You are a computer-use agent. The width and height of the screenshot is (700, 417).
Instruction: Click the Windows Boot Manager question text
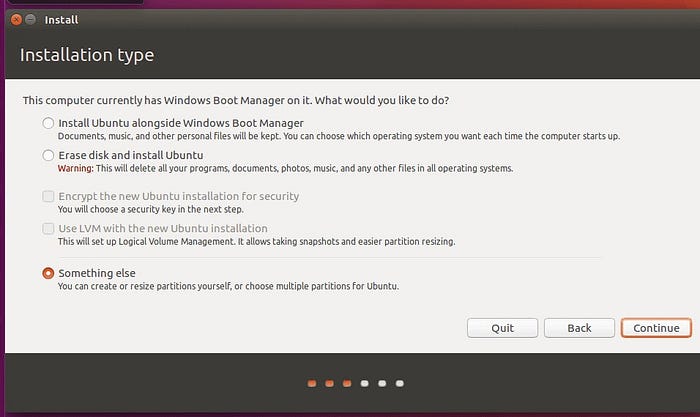click(x=236, y=100)
